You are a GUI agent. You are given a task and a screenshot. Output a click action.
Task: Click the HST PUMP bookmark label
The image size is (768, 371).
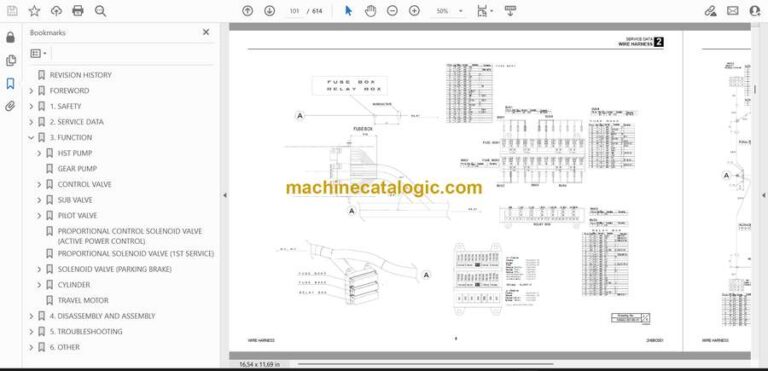75,153
